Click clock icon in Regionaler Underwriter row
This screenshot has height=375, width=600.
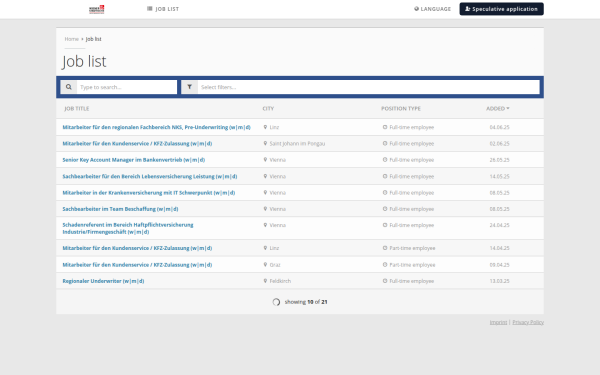pyautogui.click(x=385, y=281)
